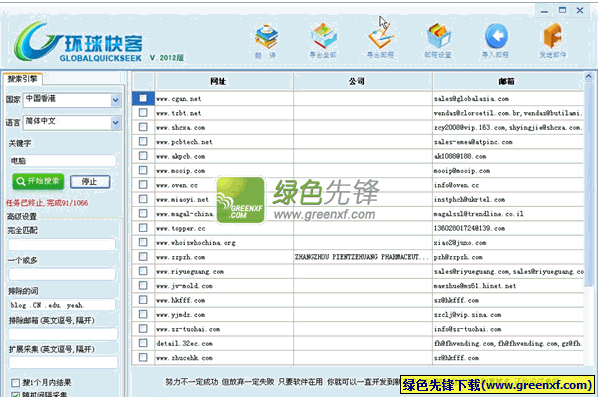Open the 国家 country dropdown showing 中国香港
Image resolution: width=598 pixels, height=397 pixels.
pyautogui.click(x=72, y=100)
